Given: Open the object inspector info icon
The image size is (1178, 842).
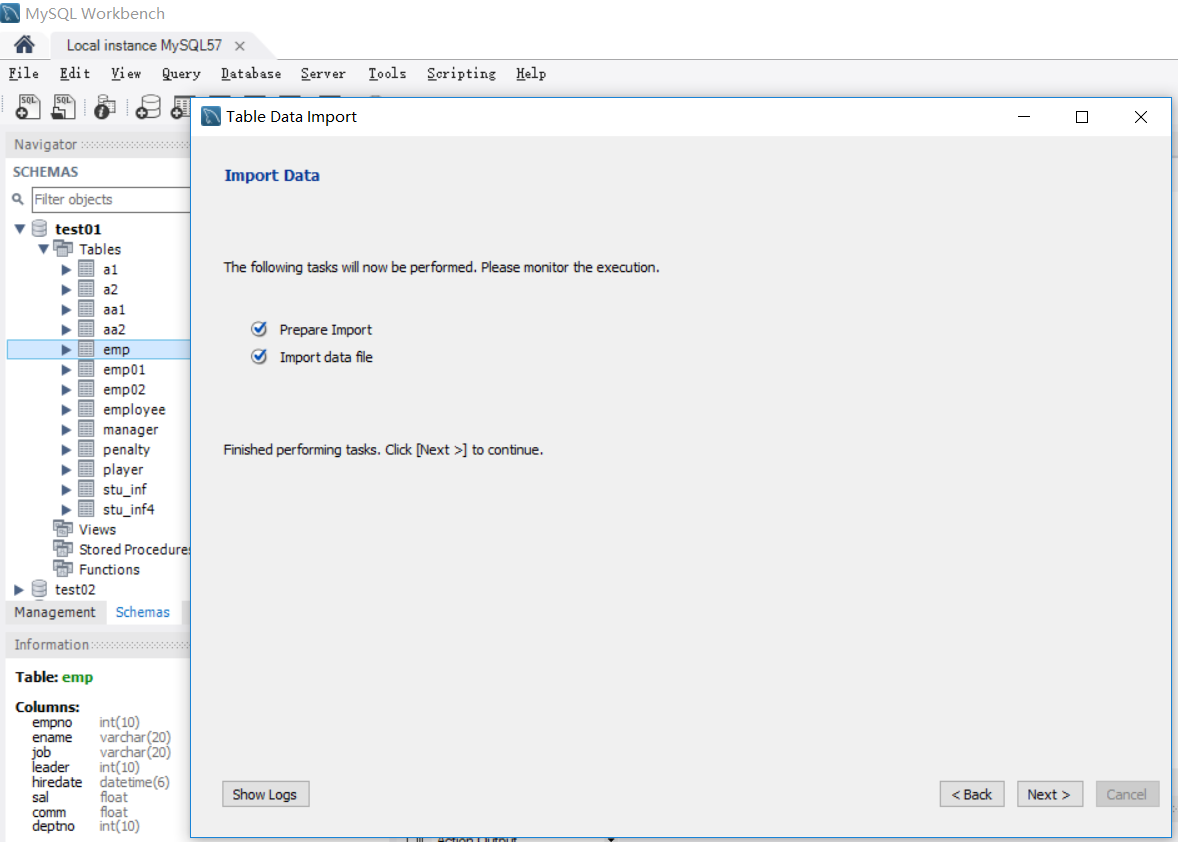Looking at the screenshot, I should 104,107.
